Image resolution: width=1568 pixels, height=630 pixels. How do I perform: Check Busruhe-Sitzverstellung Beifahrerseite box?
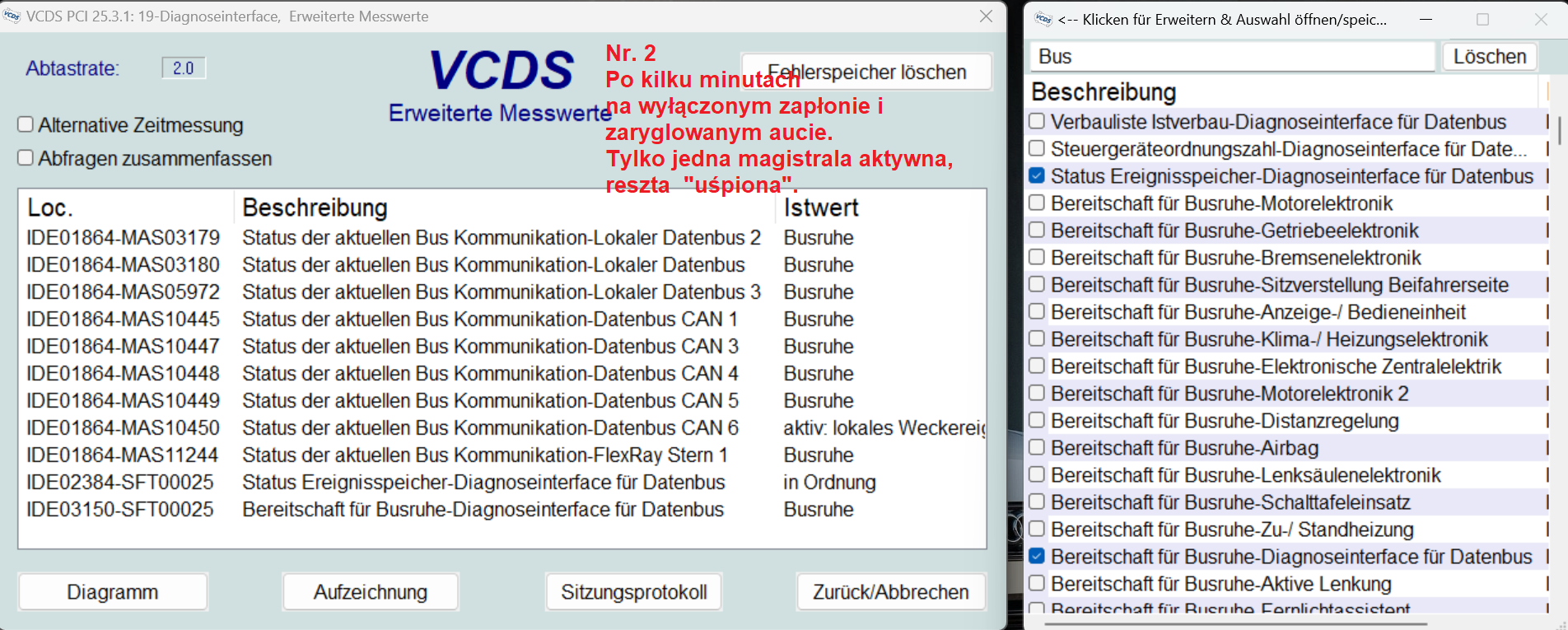click(1037, 284)
